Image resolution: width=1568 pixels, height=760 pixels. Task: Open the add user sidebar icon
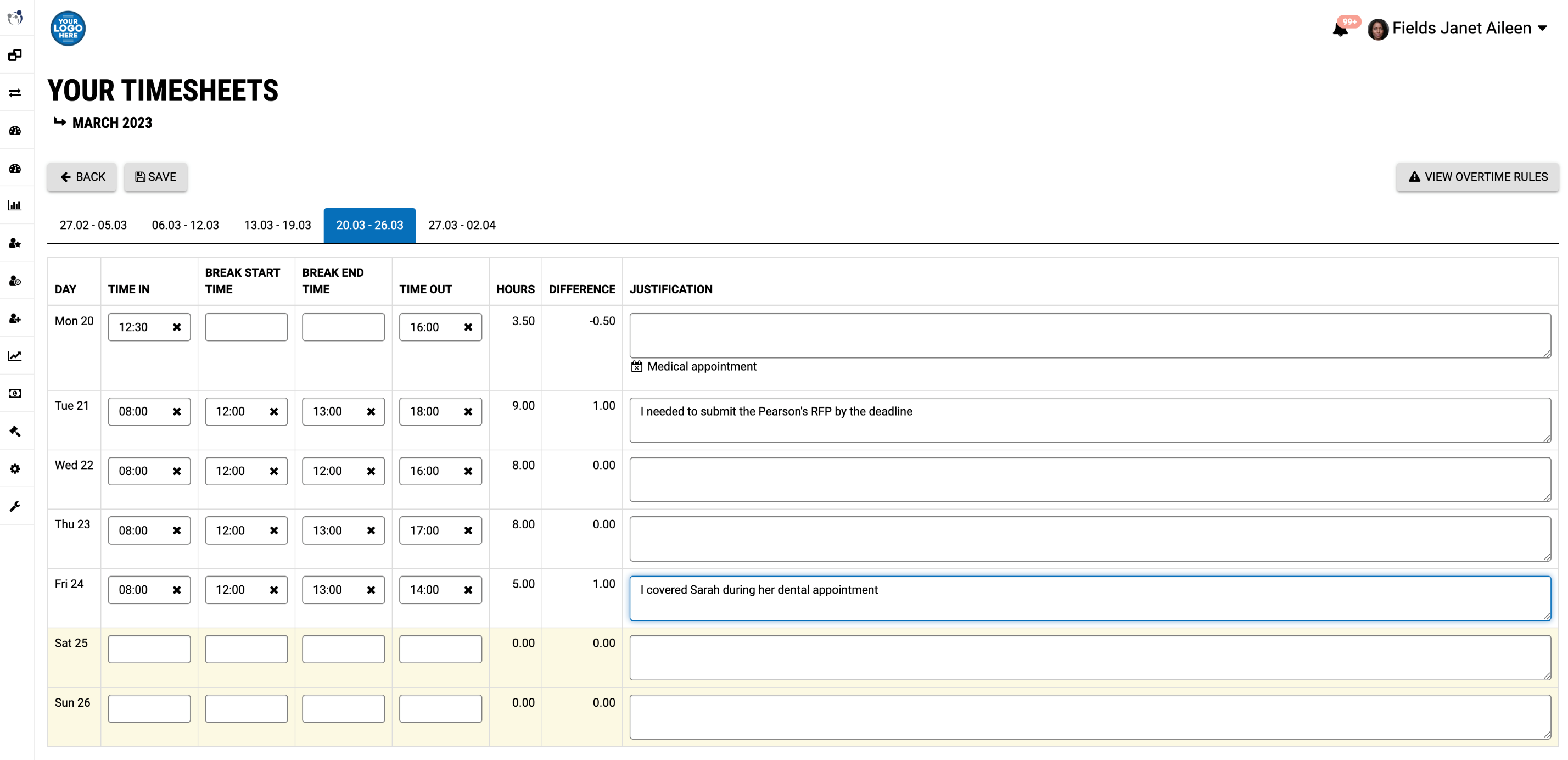[15, 318]
